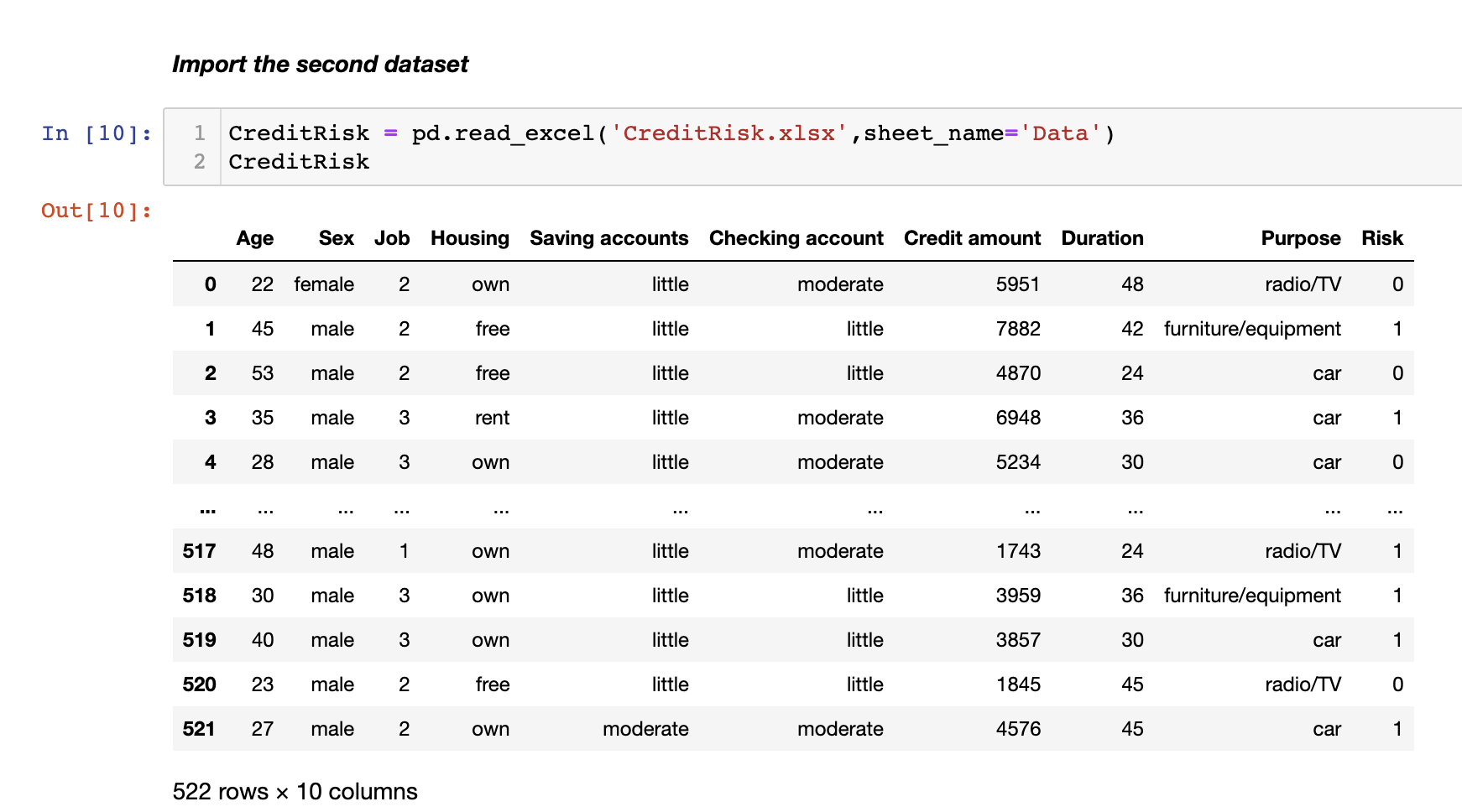Click the Purpose column header
This screenshot has height=812, width=1462.
[1300, 238]
